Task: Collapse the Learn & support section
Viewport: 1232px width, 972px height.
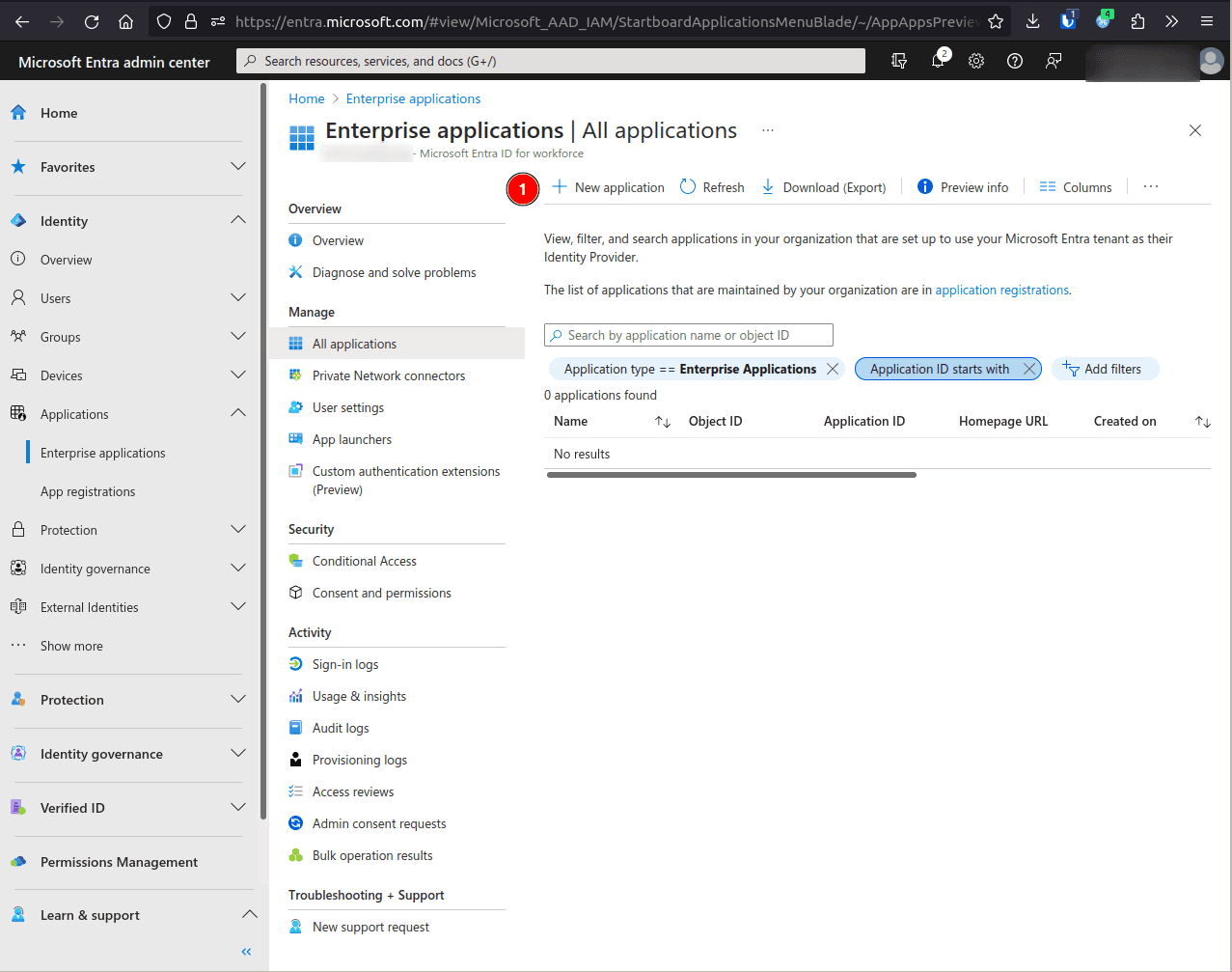Action: pos(249,914)
